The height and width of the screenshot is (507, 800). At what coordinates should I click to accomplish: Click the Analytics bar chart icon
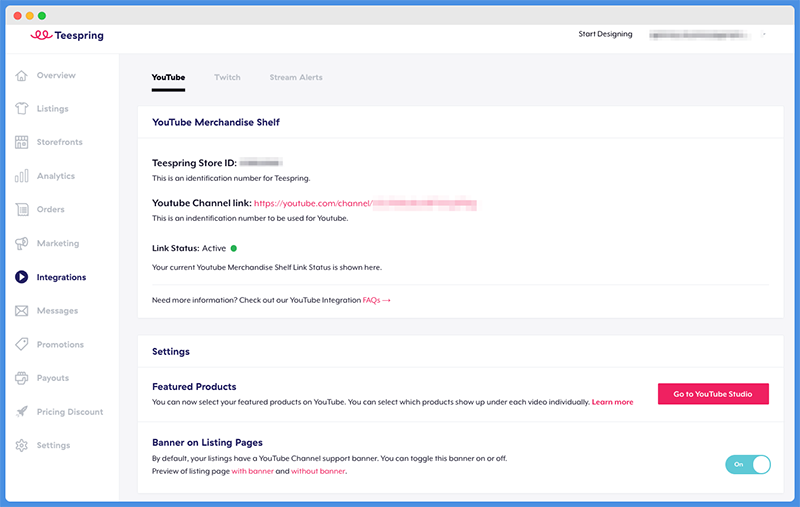point(21,176)
